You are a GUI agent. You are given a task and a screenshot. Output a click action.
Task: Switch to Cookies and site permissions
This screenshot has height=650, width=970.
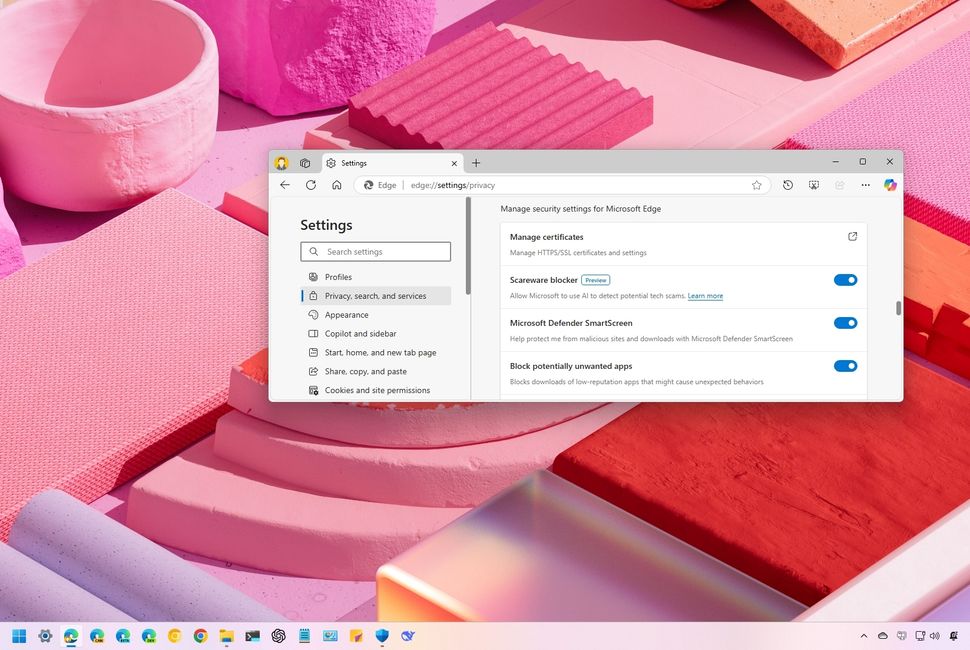pyautogui.click(x=377, y=390)
